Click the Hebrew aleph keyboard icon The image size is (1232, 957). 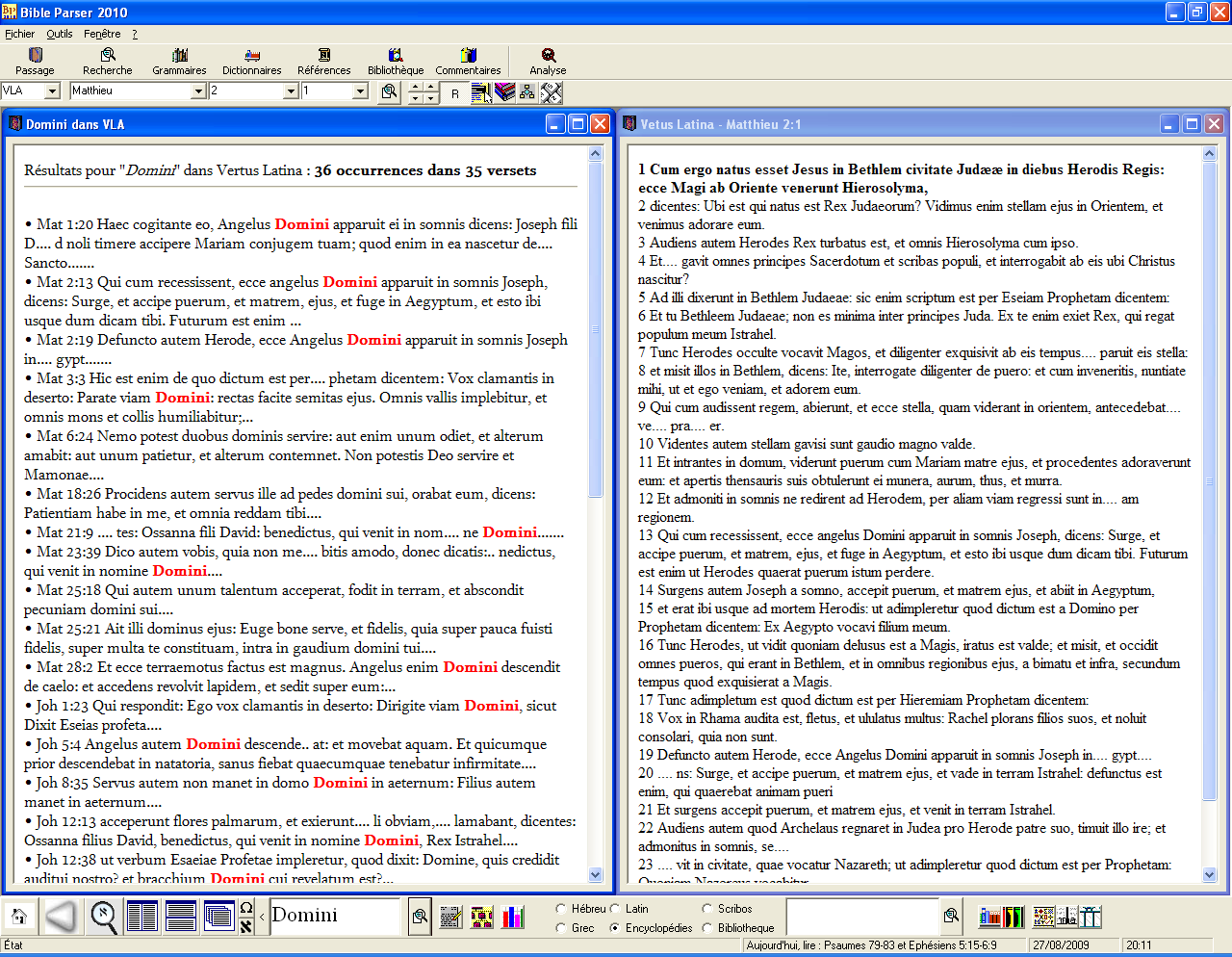click(x=246, y=925)
